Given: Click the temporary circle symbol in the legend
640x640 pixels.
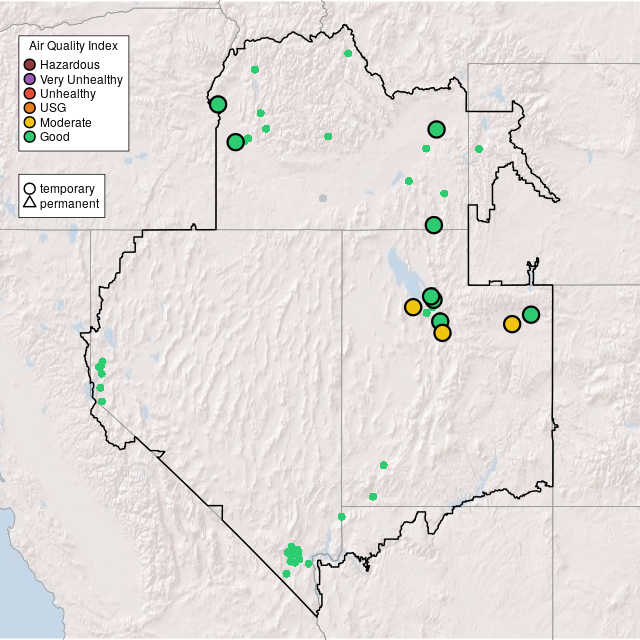Looking at the screenshot, I should click(x=30, y=188).
